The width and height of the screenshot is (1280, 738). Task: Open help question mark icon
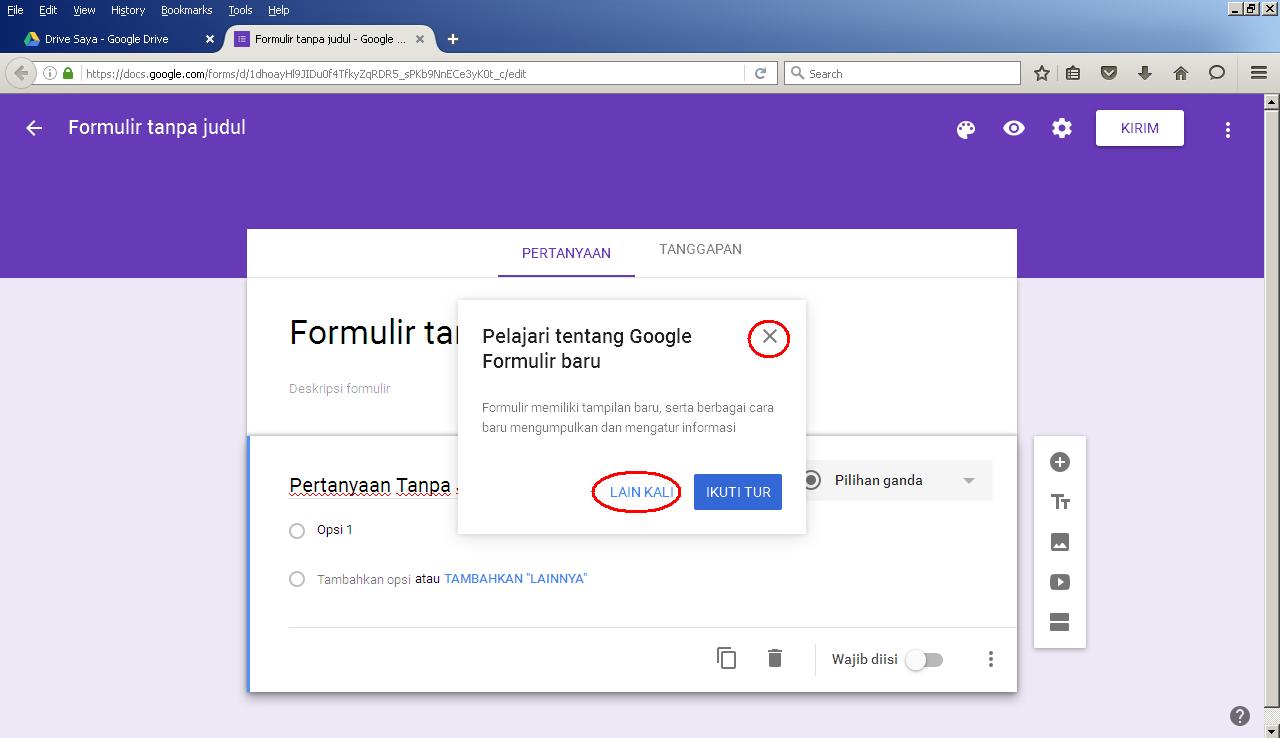(x=1240, y=715)
